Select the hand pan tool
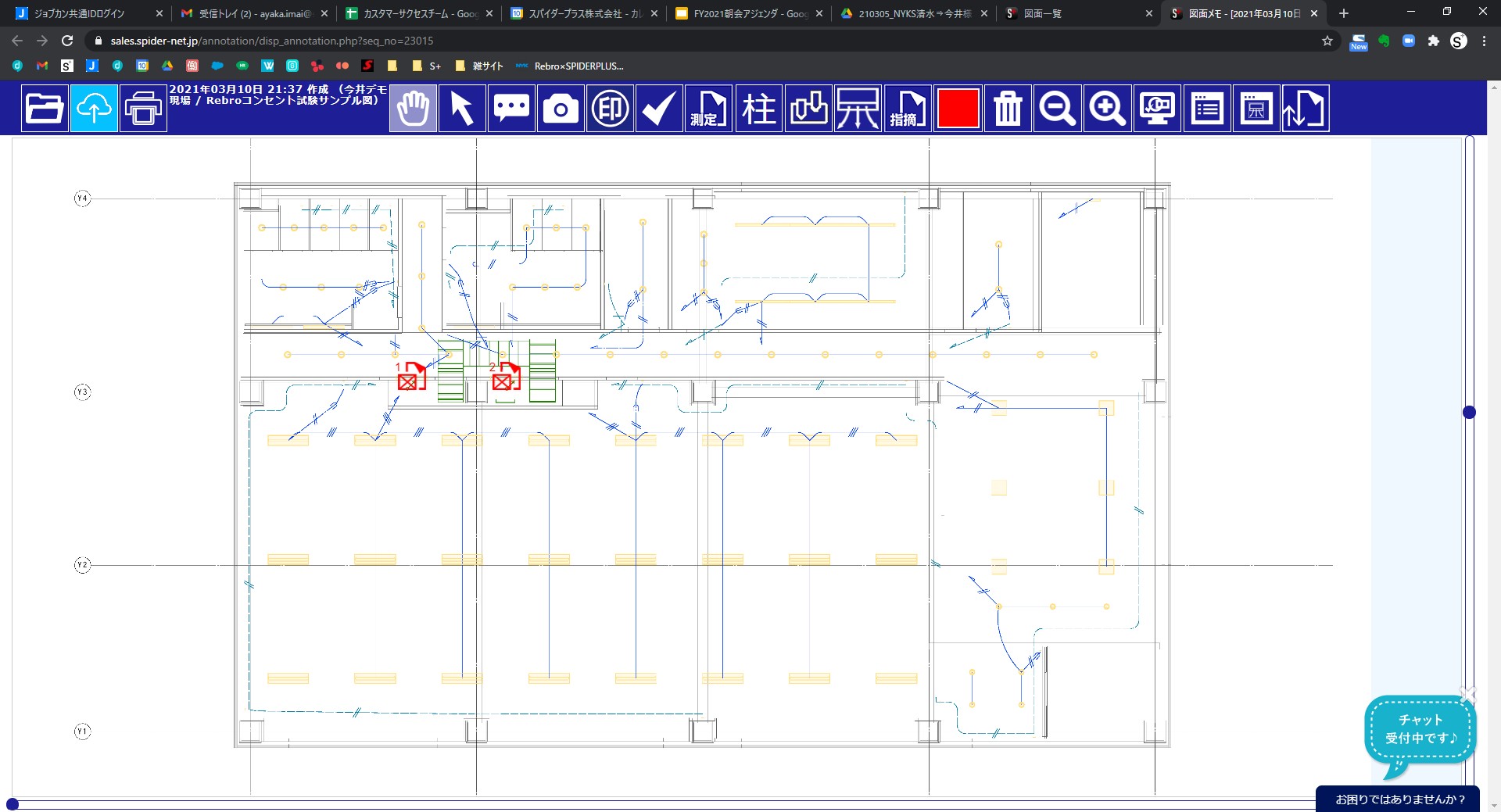This screenshot has height=812, width=1501. click(x=413, y=108)
